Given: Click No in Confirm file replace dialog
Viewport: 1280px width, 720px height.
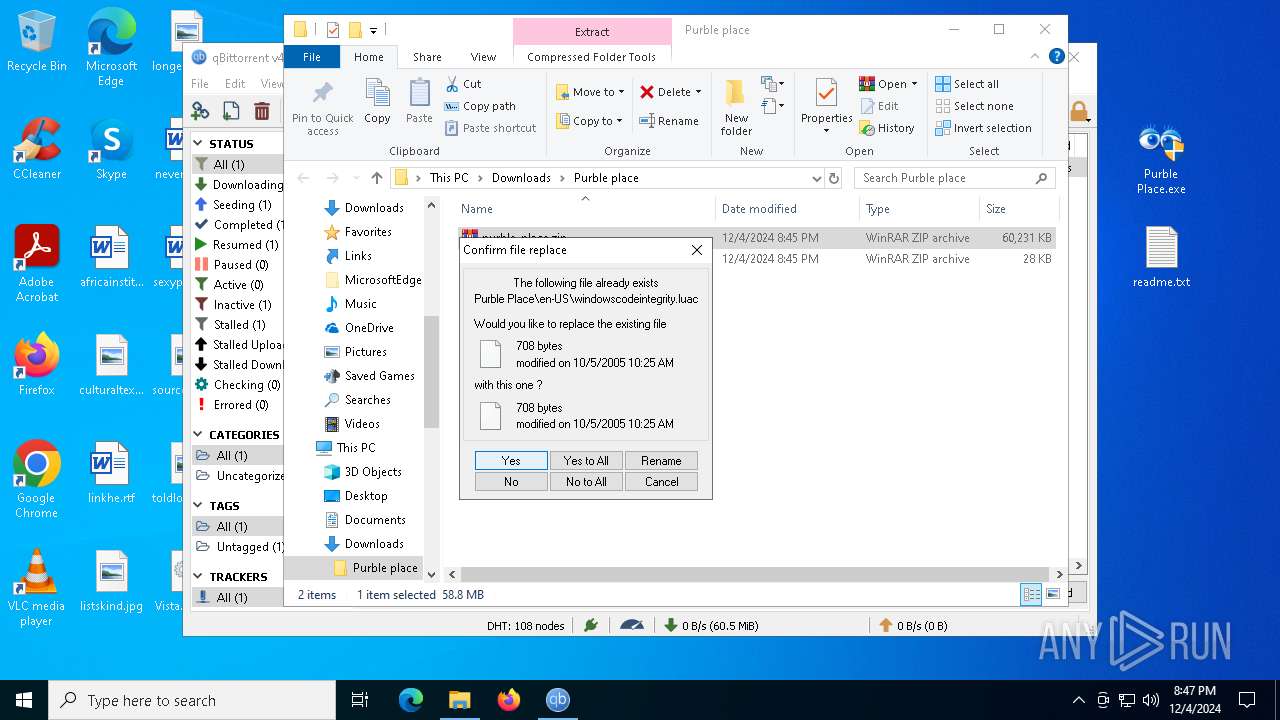Looking at the screenshot, I should [511, 481].
